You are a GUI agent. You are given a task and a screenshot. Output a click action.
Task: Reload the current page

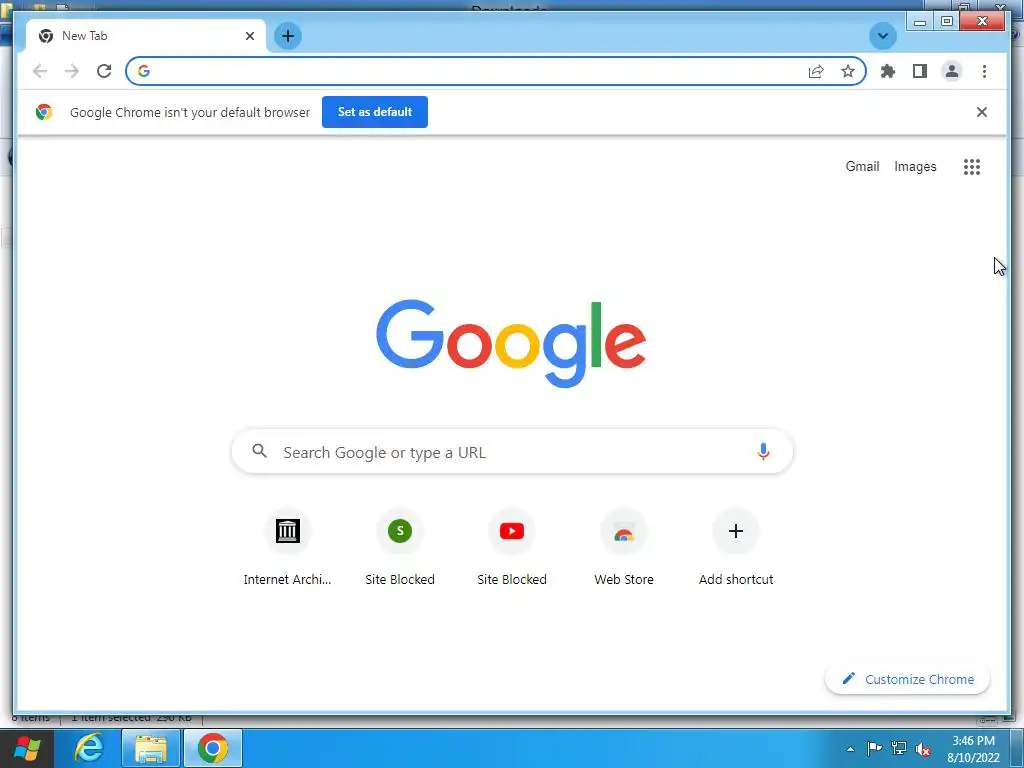point(104,71)
